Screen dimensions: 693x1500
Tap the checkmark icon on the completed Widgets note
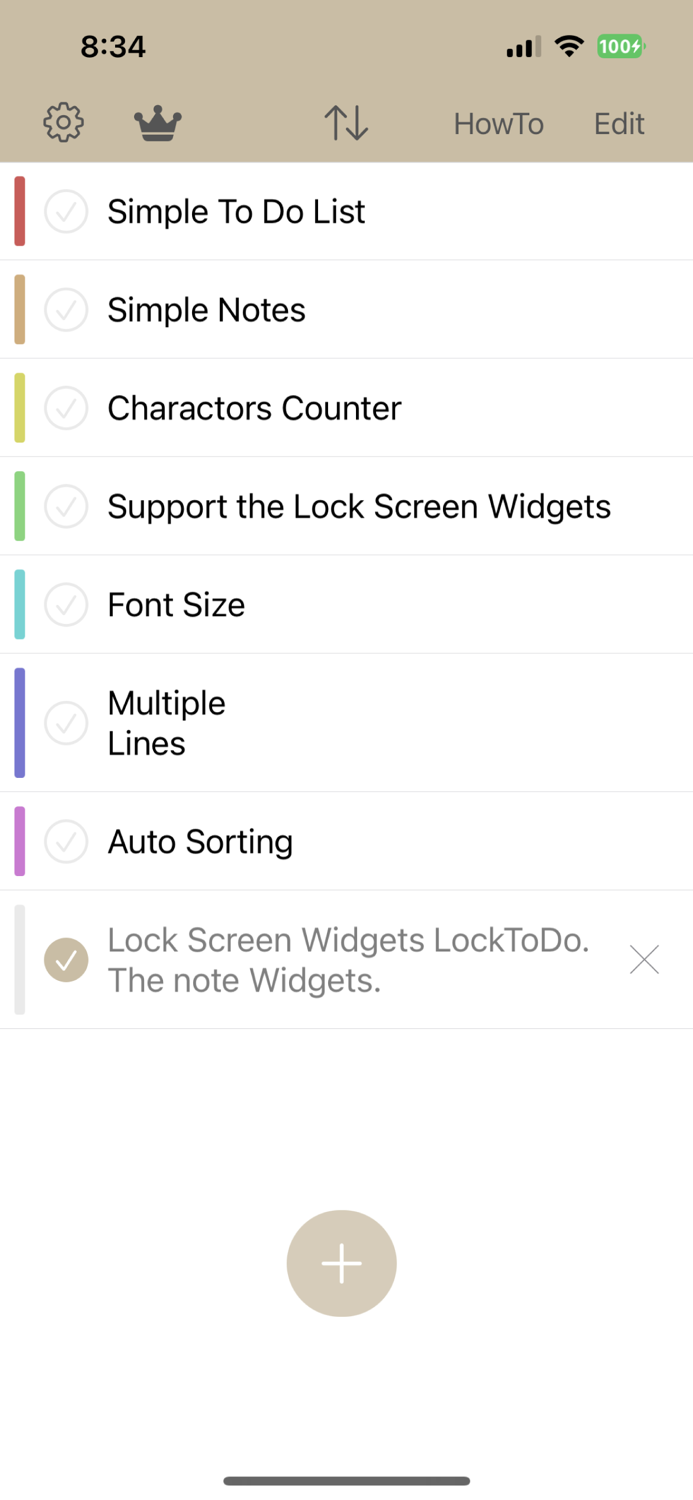point(65,959)
